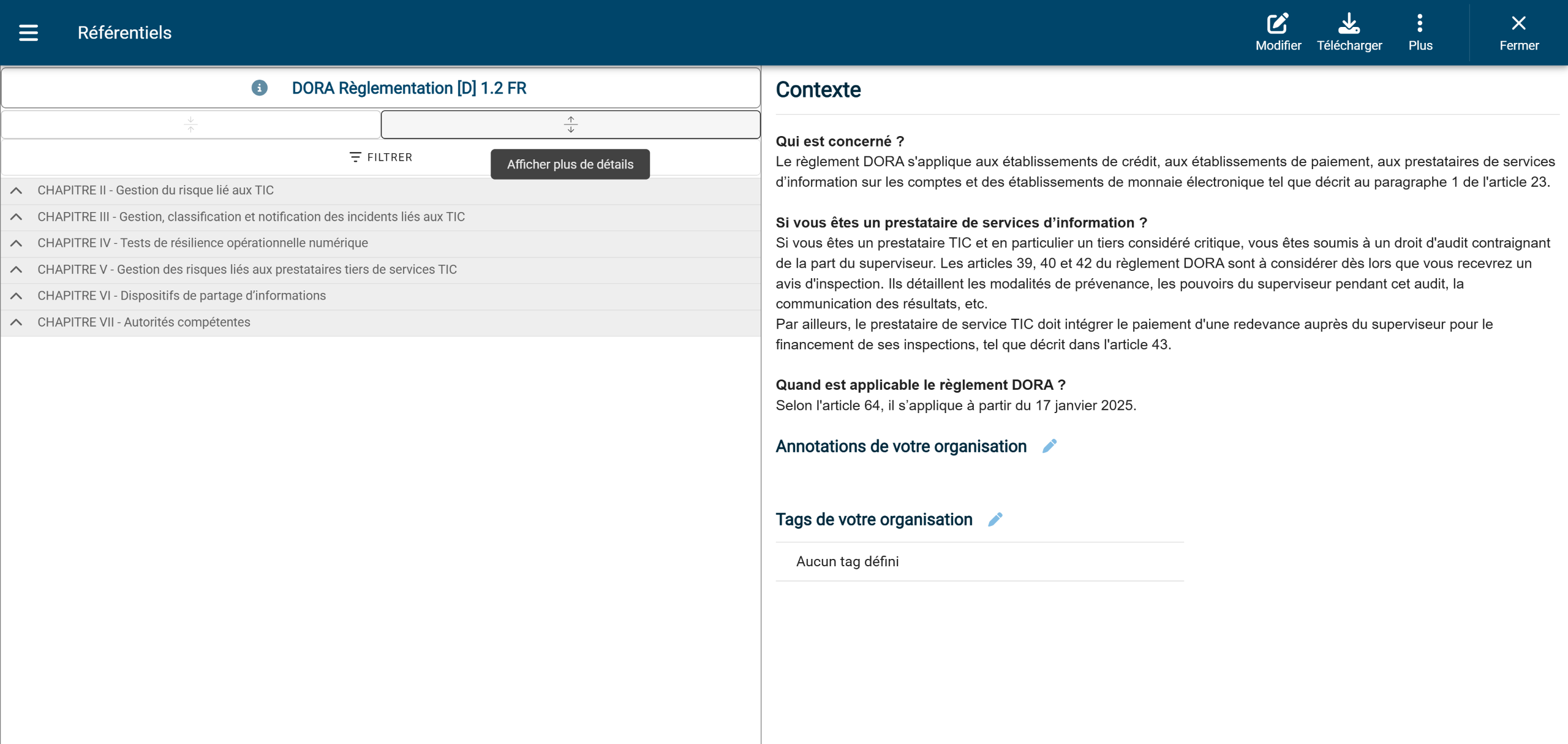Click the Télécharger download icon
Image resolution: width=1568 pixels, height=744 pixels.
click(1349, 25)
